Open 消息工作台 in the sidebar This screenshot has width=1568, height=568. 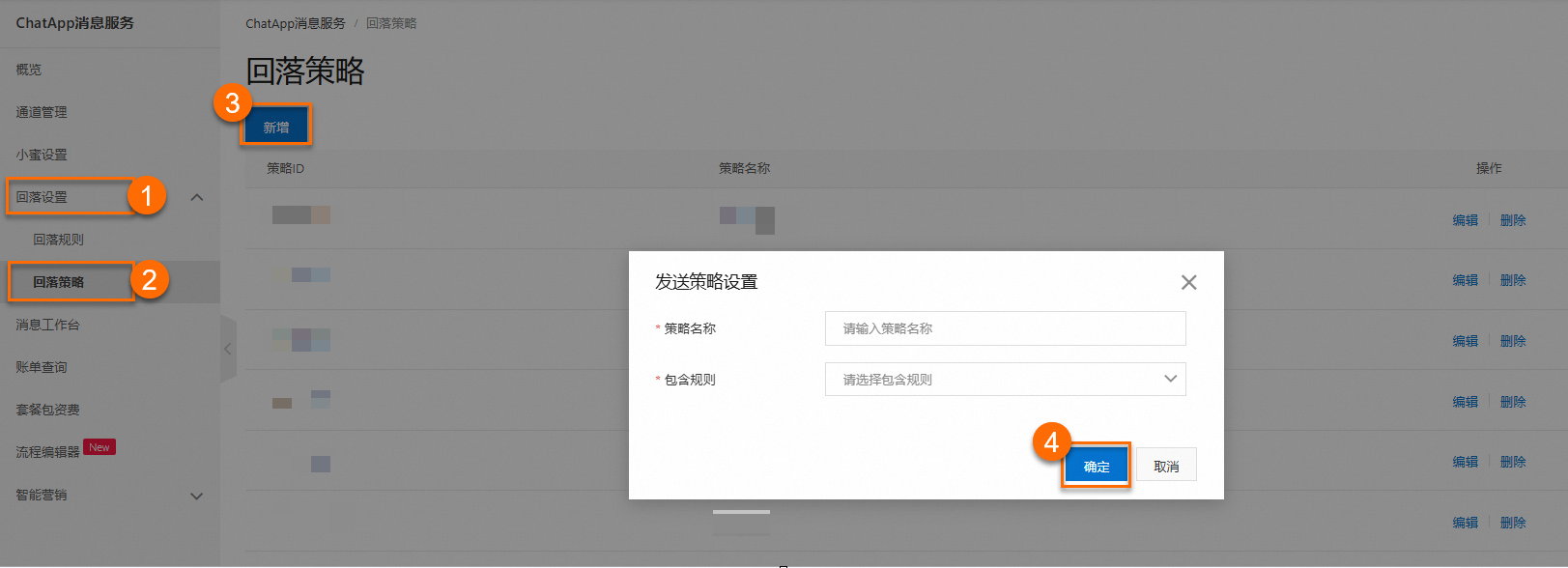tap(48, 325)
